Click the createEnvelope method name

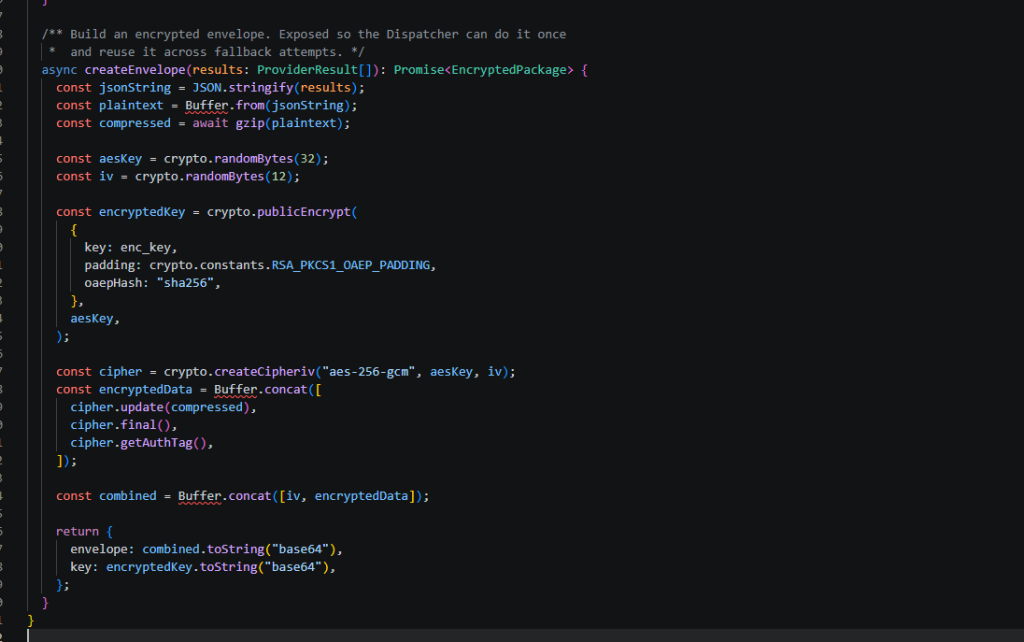click(135, 70)
